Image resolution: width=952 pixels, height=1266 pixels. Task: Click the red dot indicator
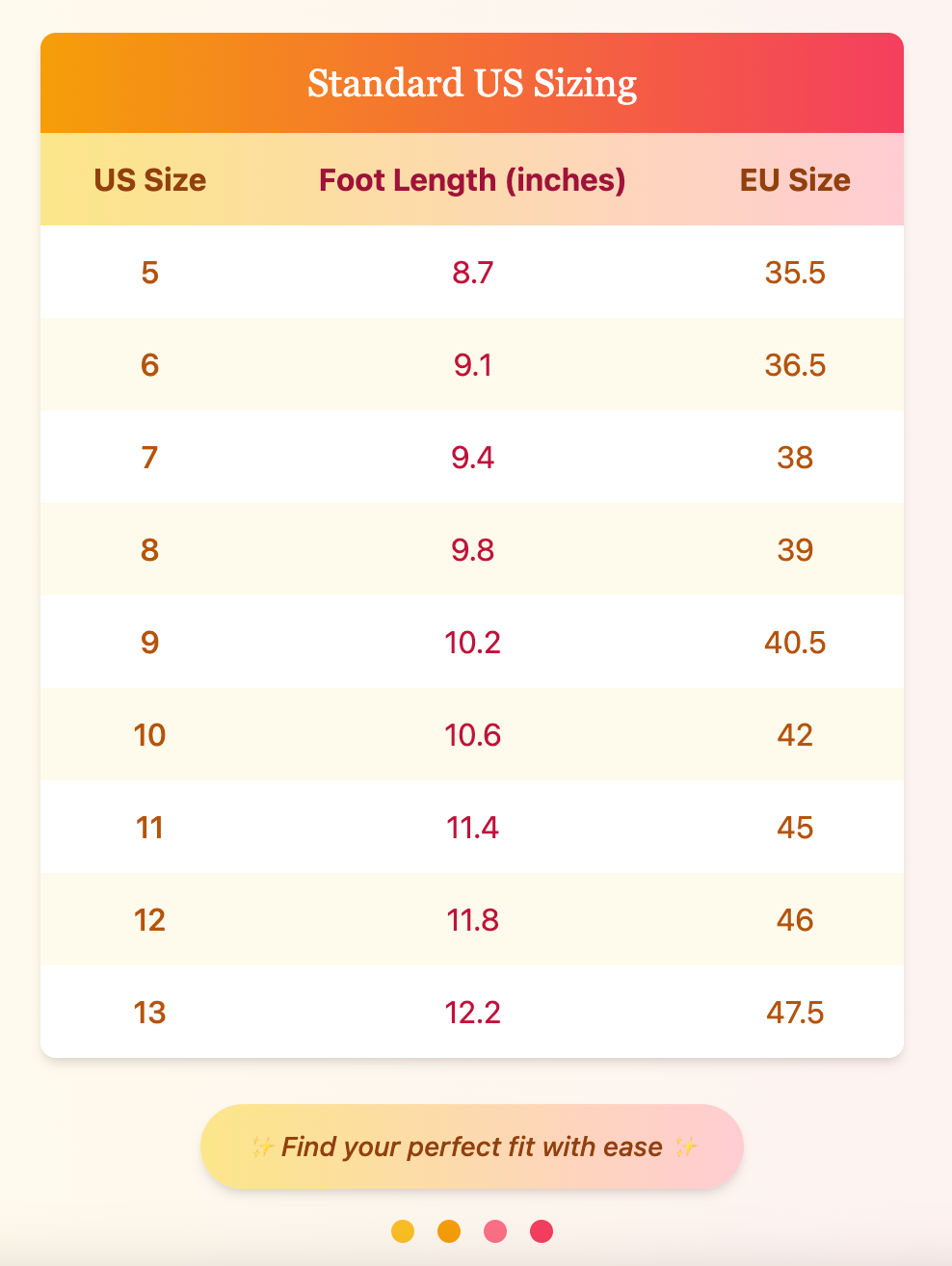[x=542, y=1231]
